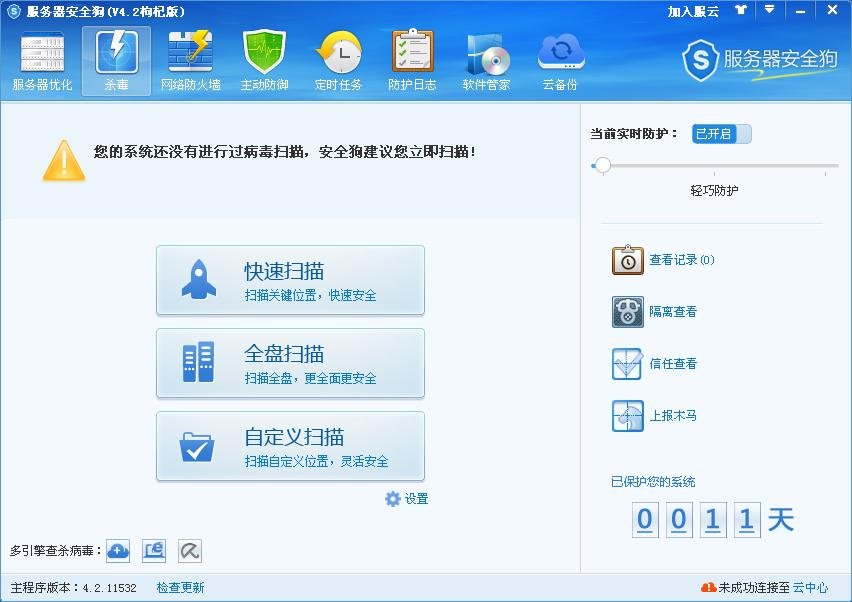Click the 云中心 link in status bar
The image size is (852, 602).
tap(810, 587)
